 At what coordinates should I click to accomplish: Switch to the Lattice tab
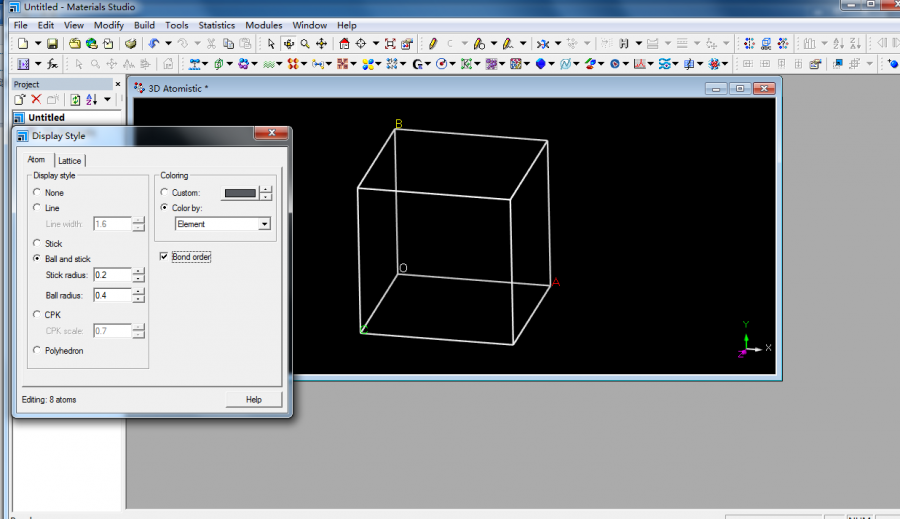(x=69, y=160)
